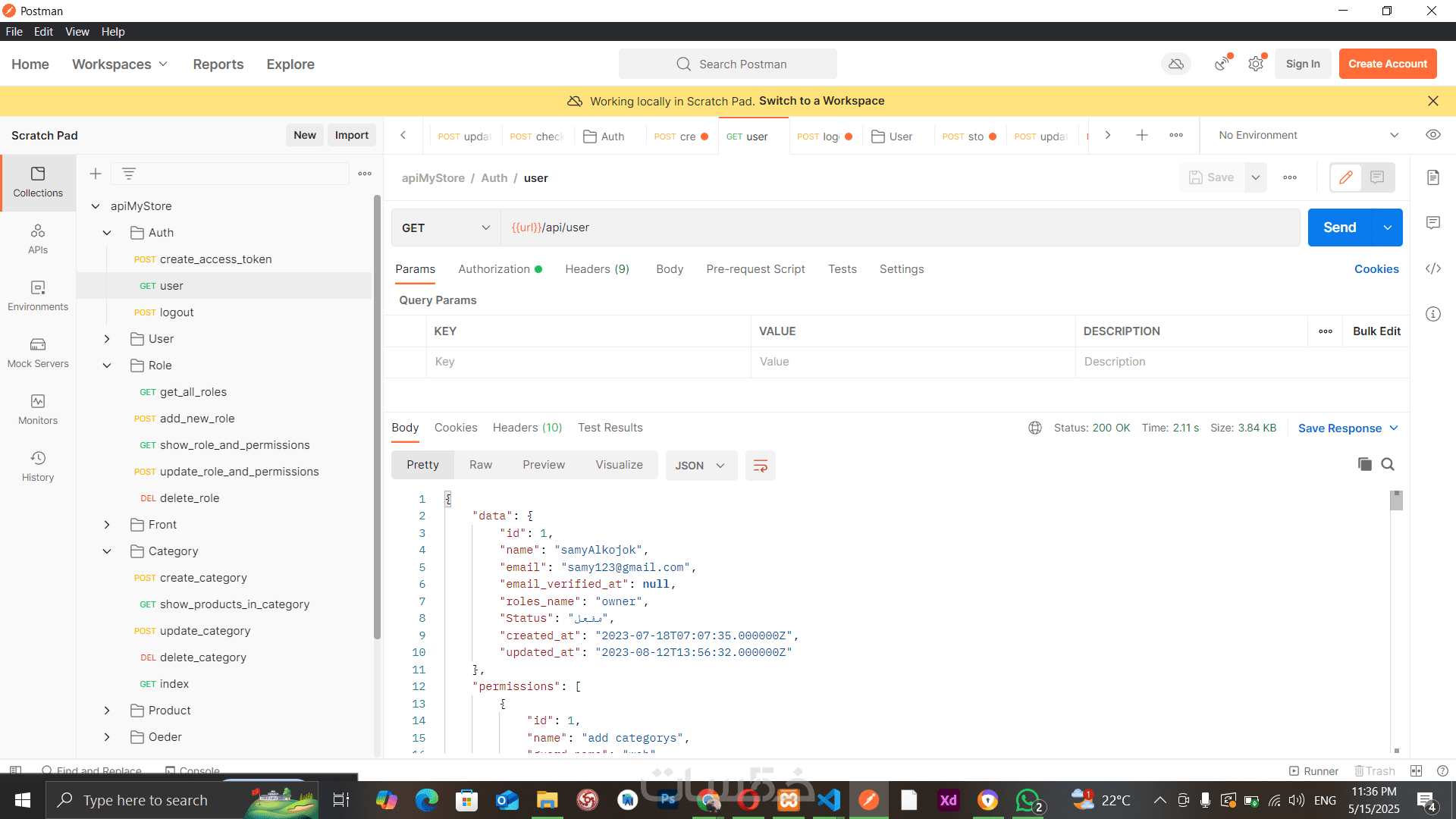Screen dimensions: 1456x819
Task: Open the settings gear in header
Action: coord(1256,64)
